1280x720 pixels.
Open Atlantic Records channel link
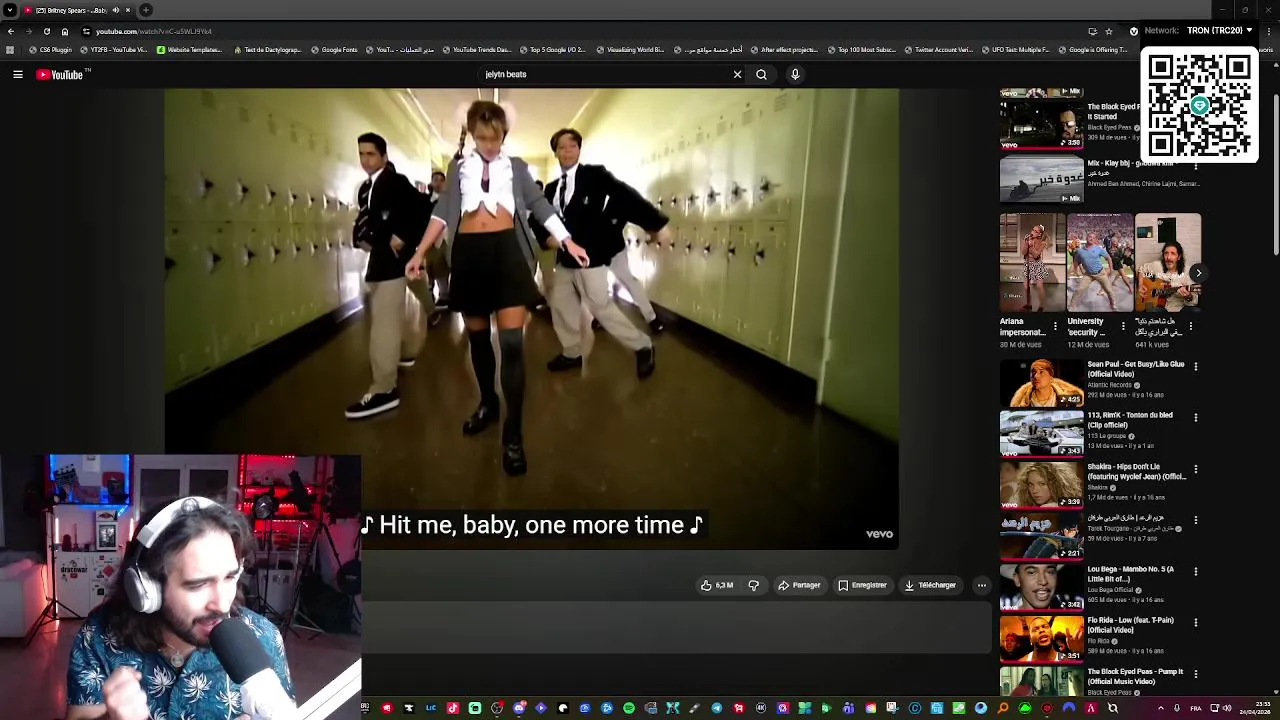coord(1109,385)
